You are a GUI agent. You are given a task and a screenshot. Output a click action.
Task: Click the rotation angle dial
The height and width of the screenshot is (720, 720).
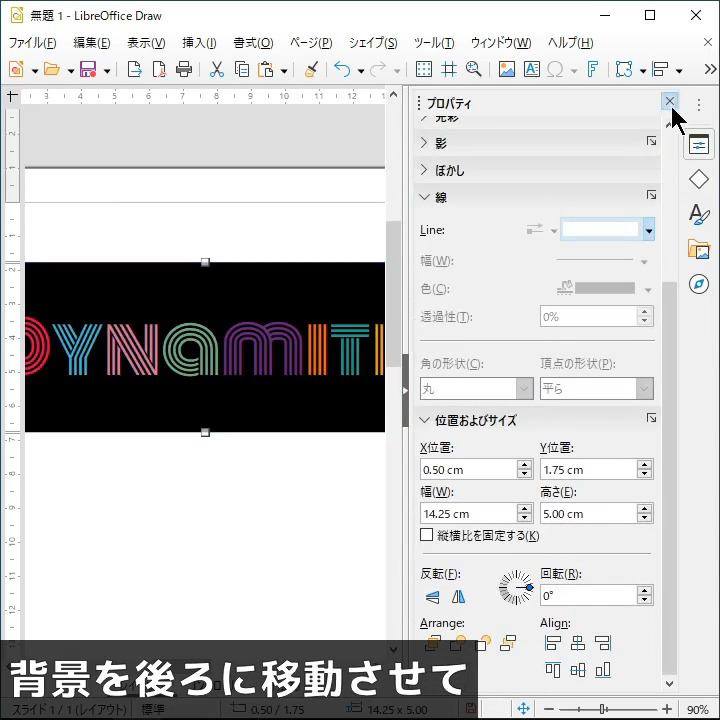click(x=516, y=587)
